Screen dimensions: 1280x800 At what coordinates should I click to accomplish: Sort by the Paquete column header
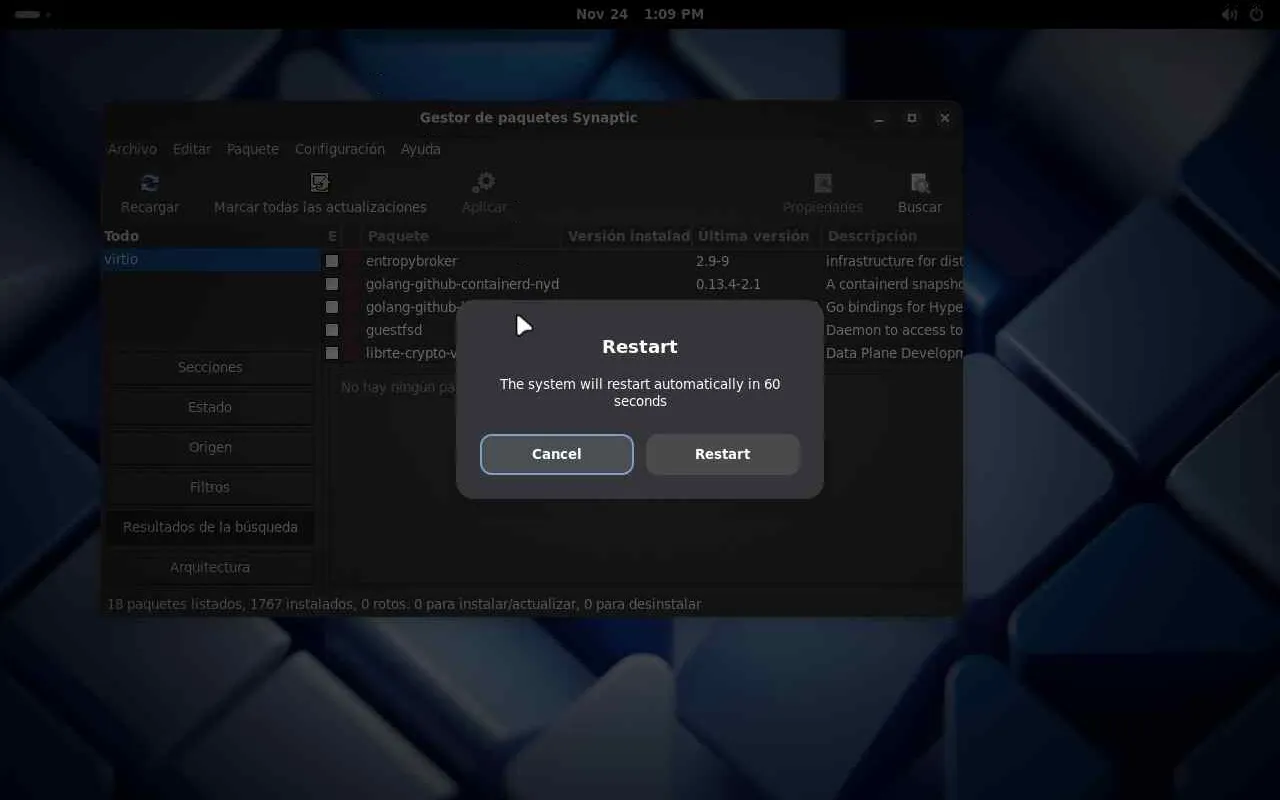coord(461,236)
